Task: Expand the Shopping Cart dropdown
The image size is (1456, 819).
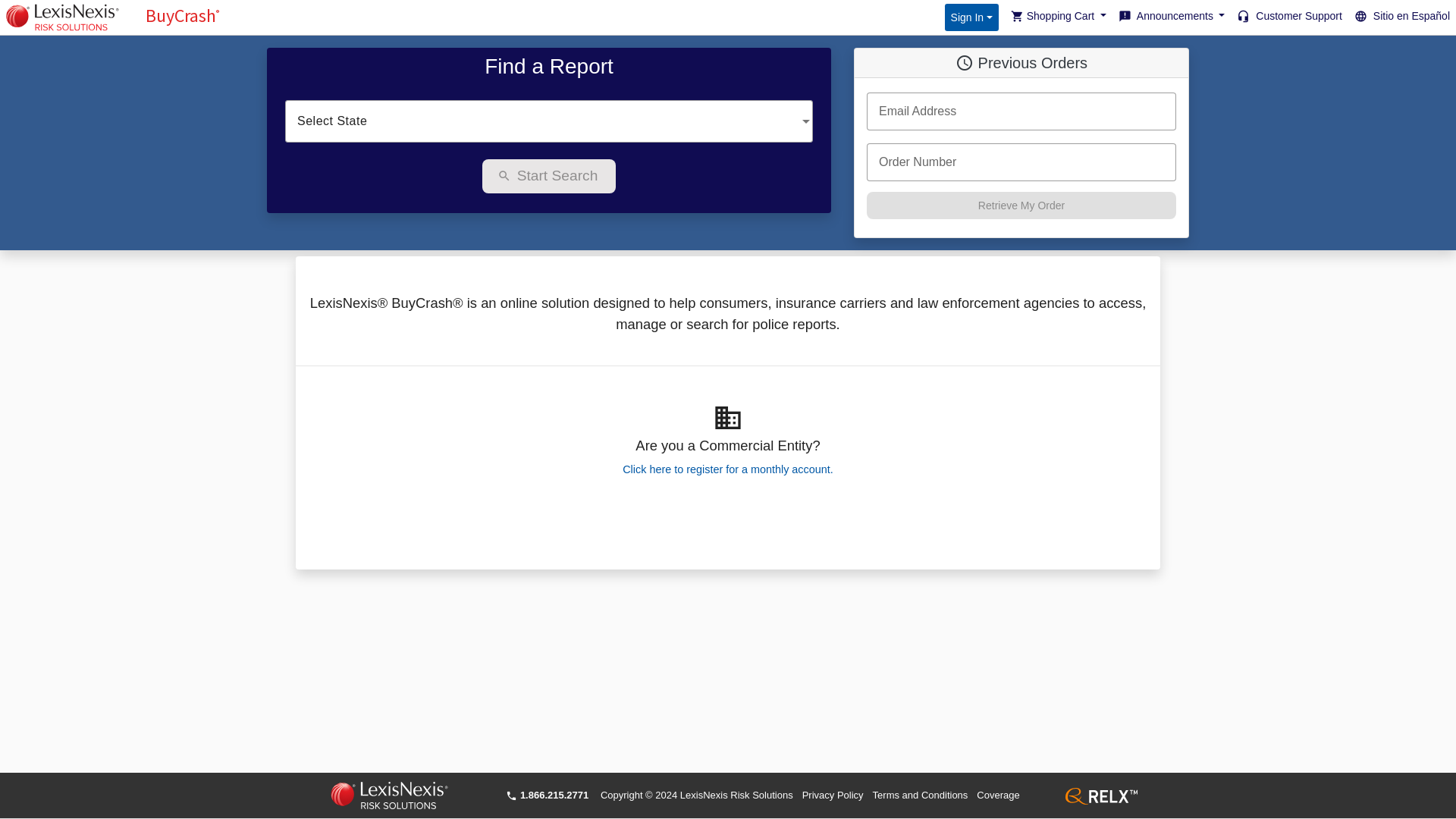Action: 1058,16
